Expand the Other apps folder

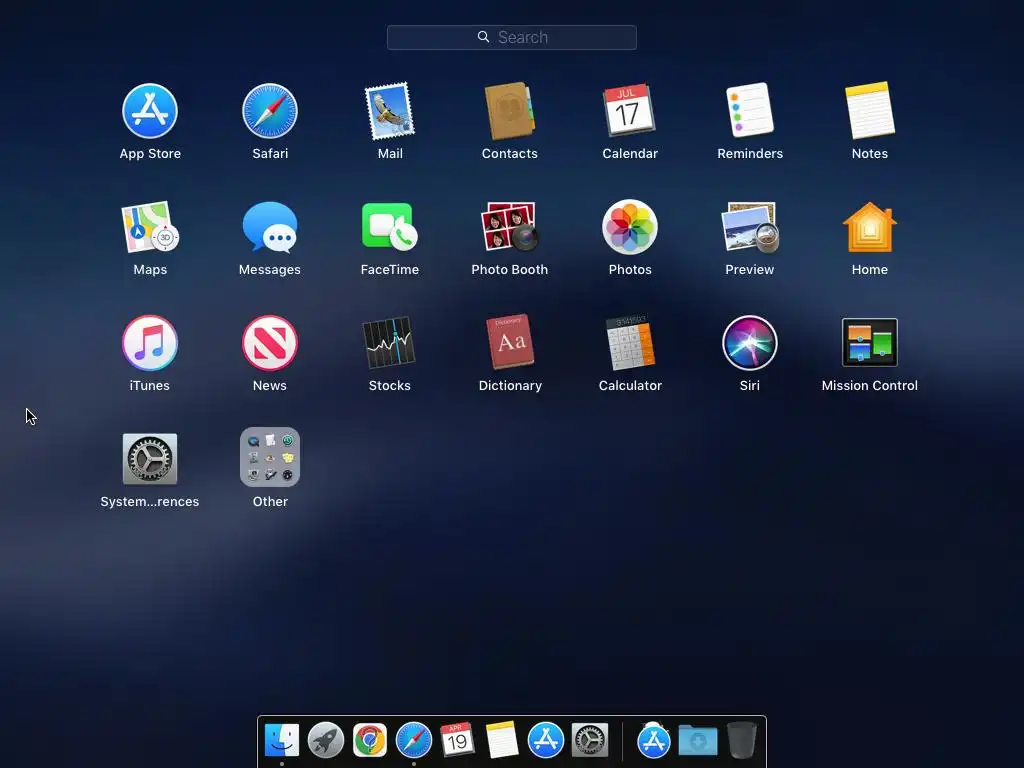[x=270, y=457]
